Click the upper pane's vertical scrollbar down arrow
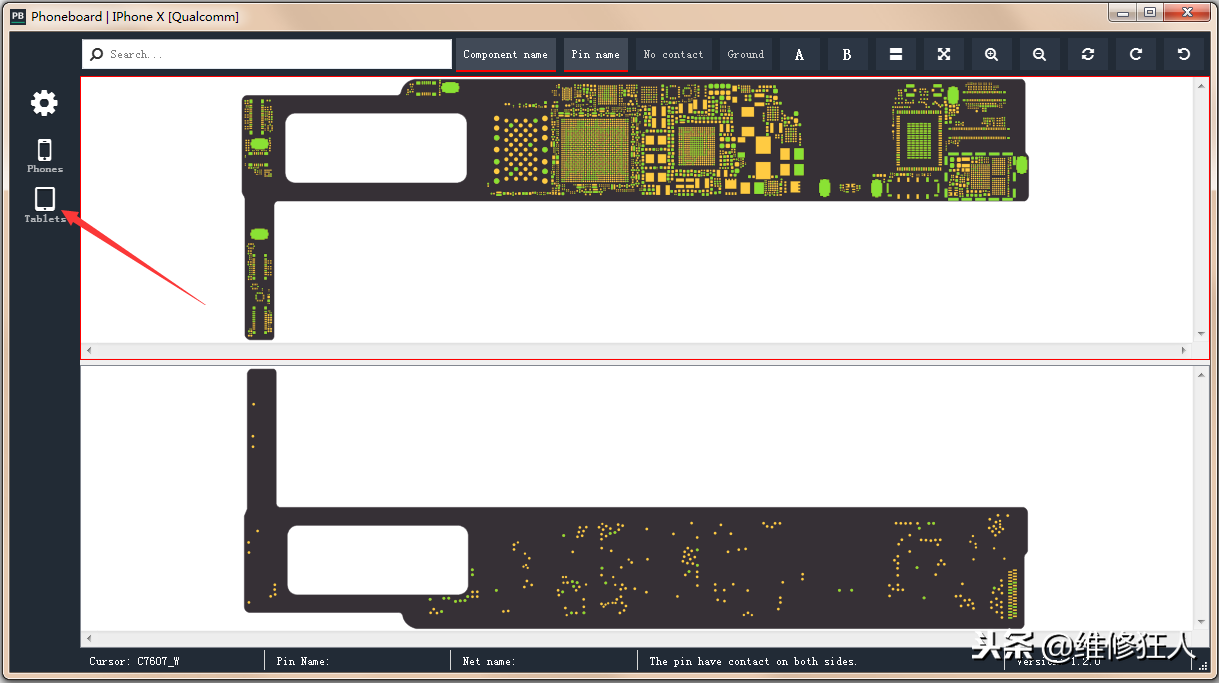The image size is (1219, 683). [1201, 334]
